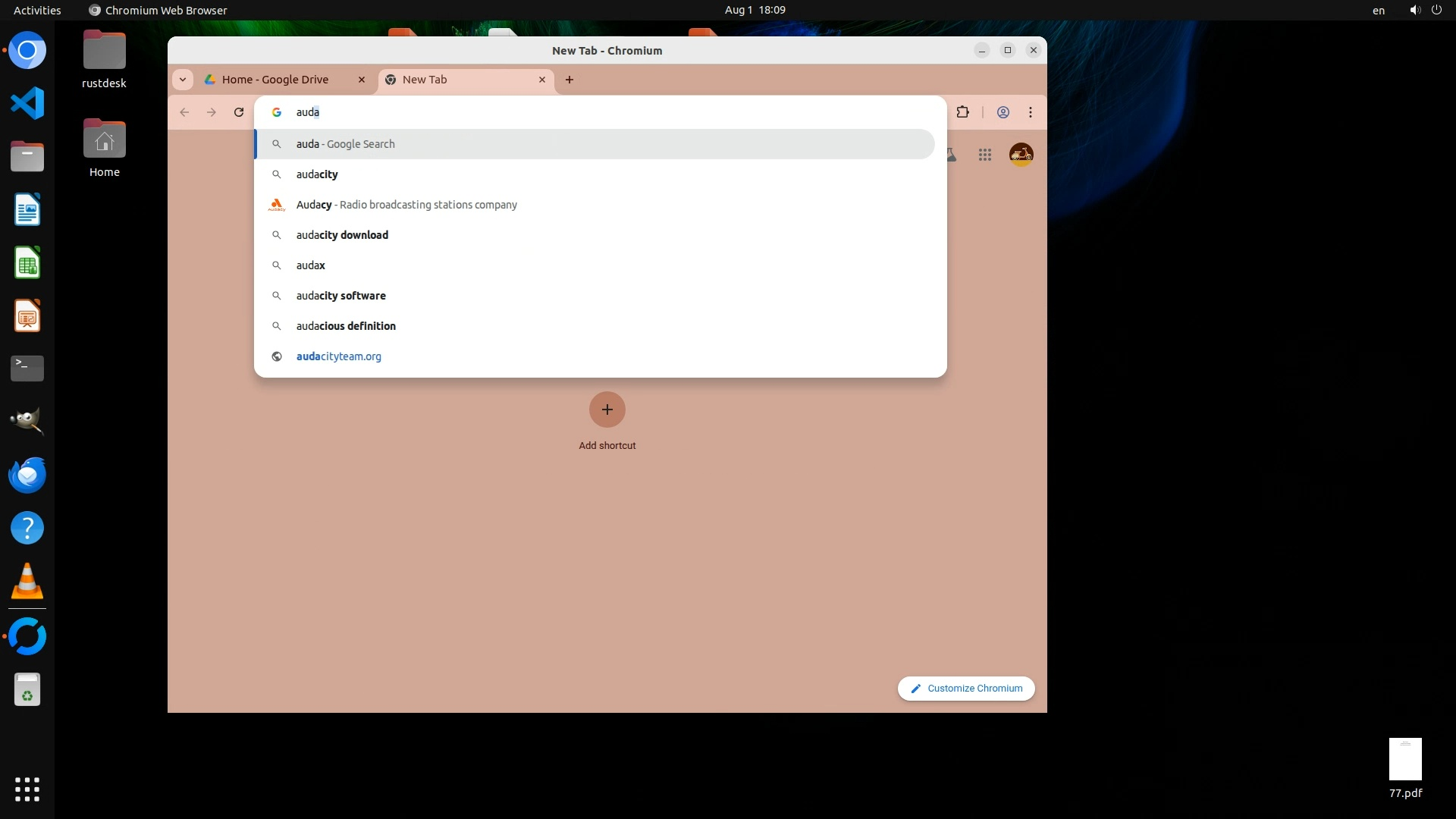
Task: Open the en keyboard layout menu
Action: (1378, 11)
